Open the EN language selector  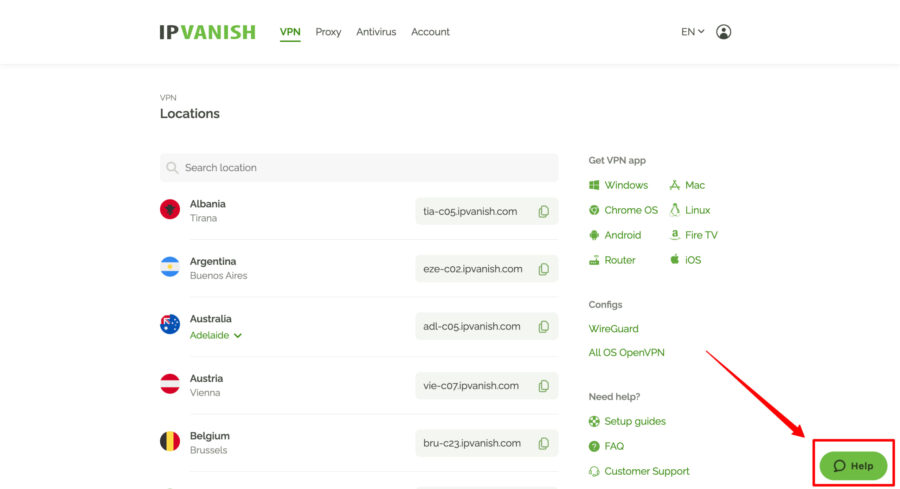click(x=692, y=32)
